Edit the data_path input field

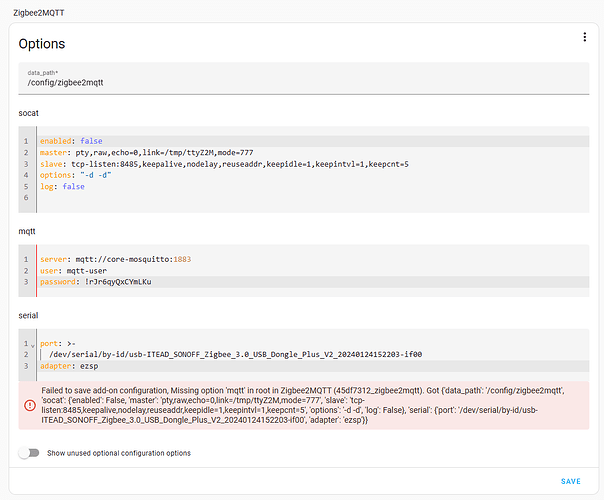coord(304,78)
